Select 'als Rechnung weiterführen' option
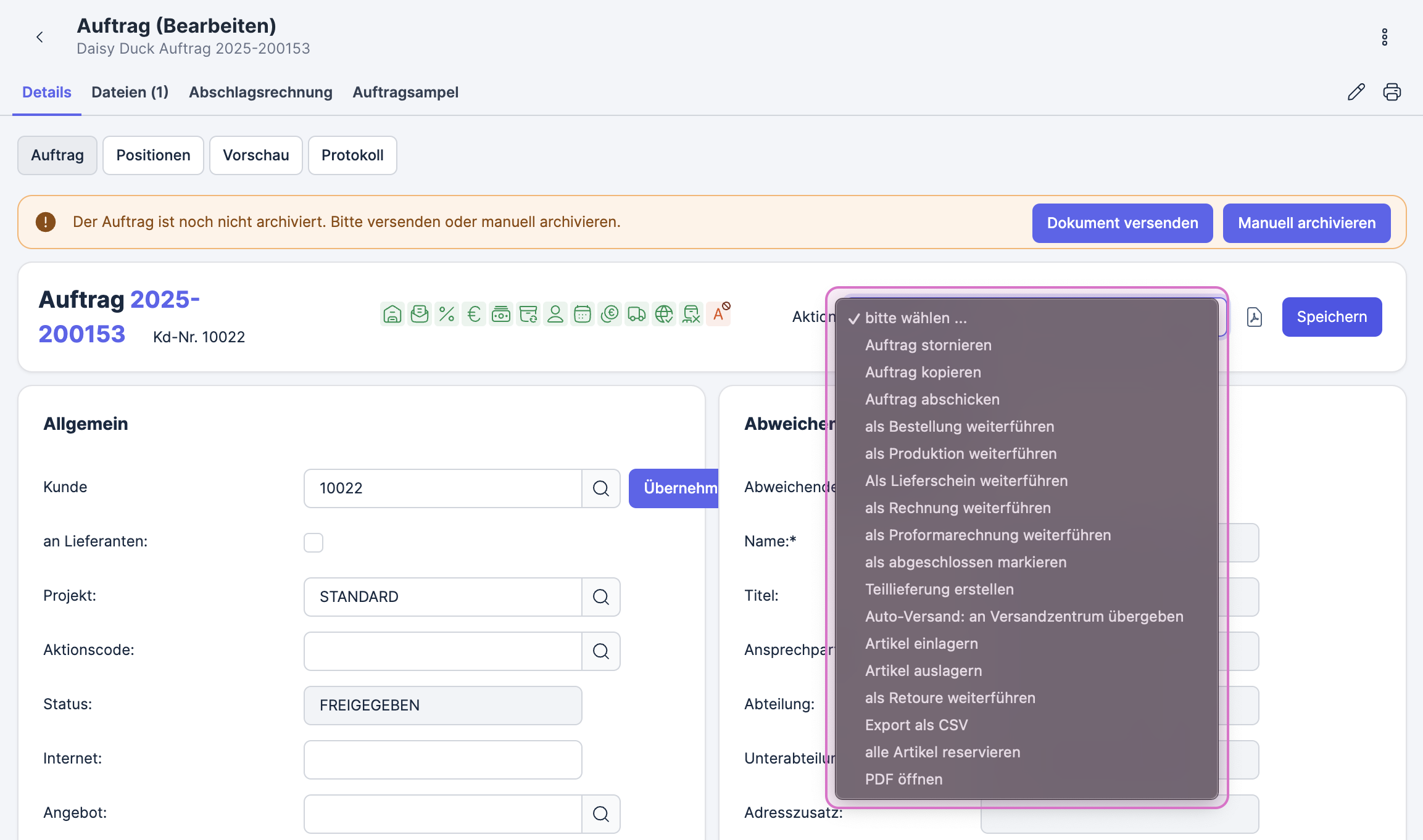Image resolution: width=1423 pixels, height=840 pixels. (x=958, y=508)
